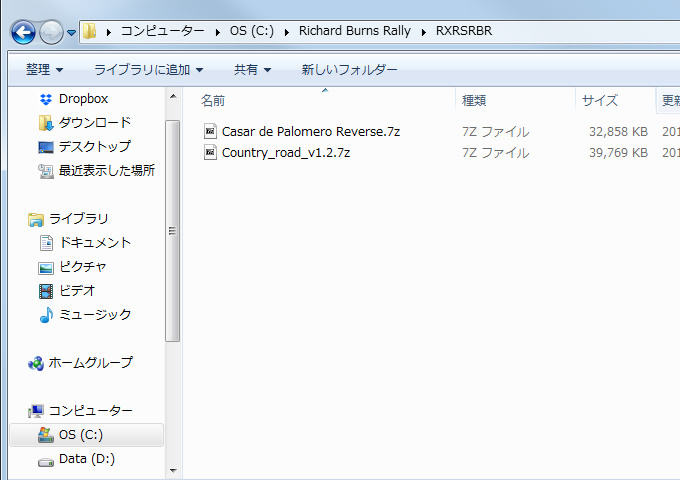Go back with the Back arrow button
This screenshot has width=680, height=480.
tap(23, 32)
